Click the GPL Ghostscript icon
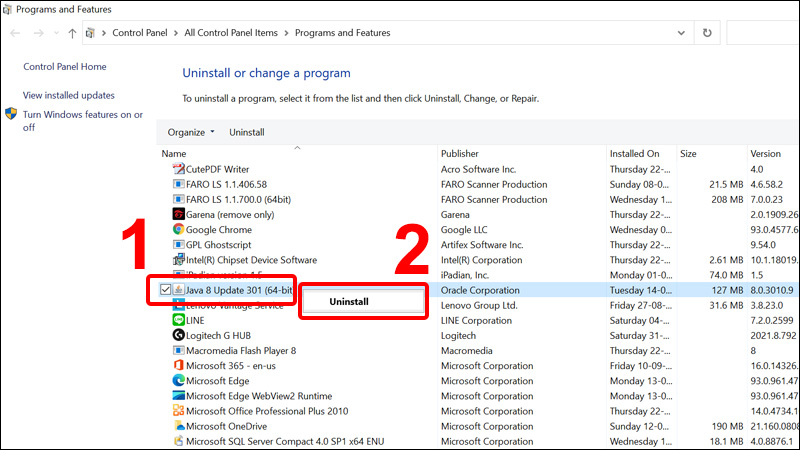800x450 pixels. pyautogui.click(x=178, y=244)
